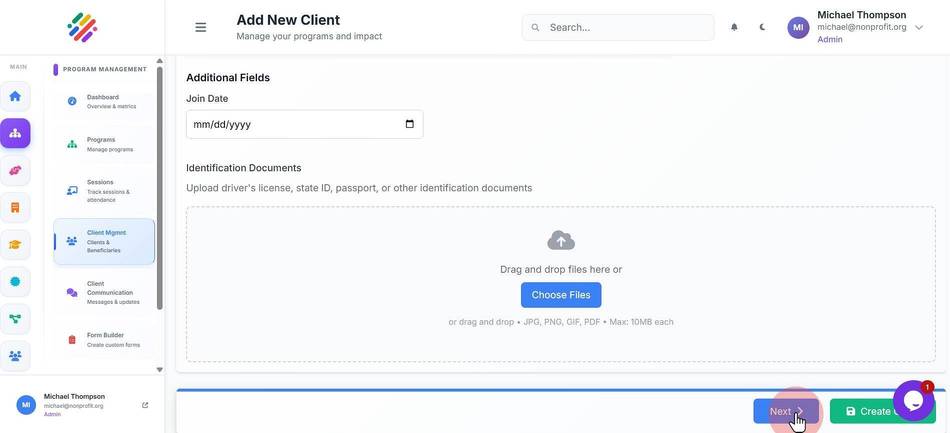This screenshot has width=950, height=433.
Task: Open the pink handshake sidebar icon
Action: [x=15, y=171]
